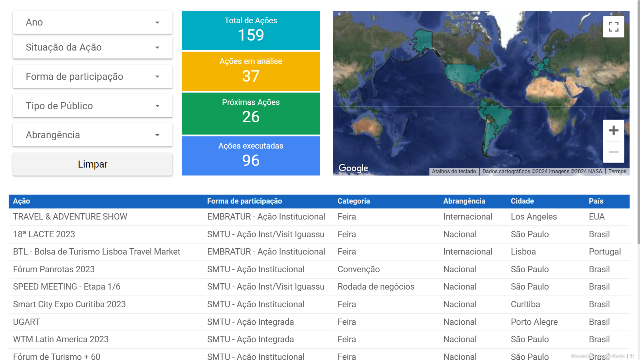Viewport: 640px width, 360px height.
Task: Zoom out on the map
Action: pos(613,152)
